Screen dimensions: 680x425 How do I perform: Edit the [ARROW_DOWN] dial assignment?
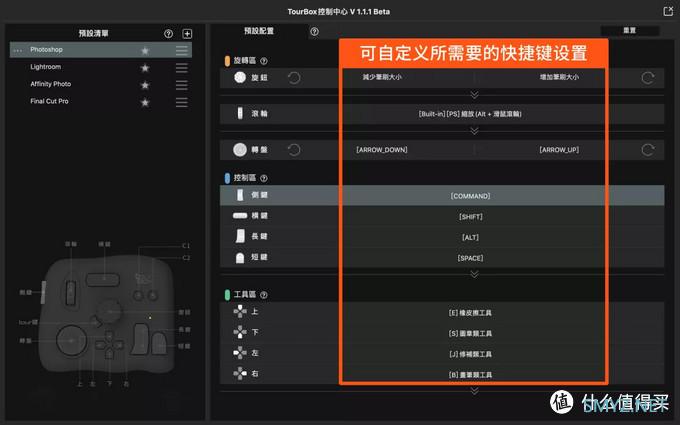[382, 150]
